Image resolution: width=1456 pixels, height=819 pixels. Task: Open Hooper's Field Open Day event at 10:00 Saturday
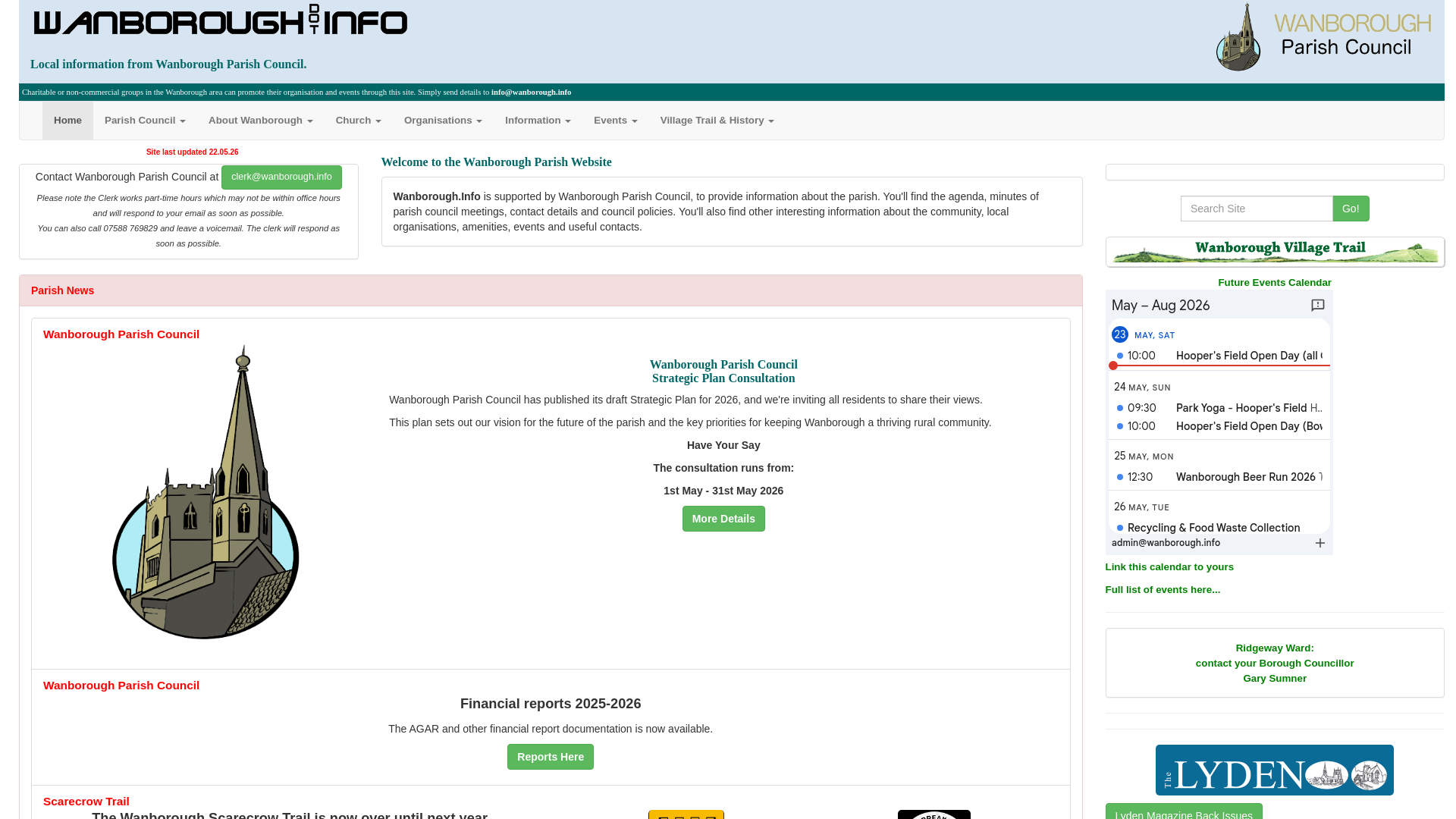(x=1219, y=356)
